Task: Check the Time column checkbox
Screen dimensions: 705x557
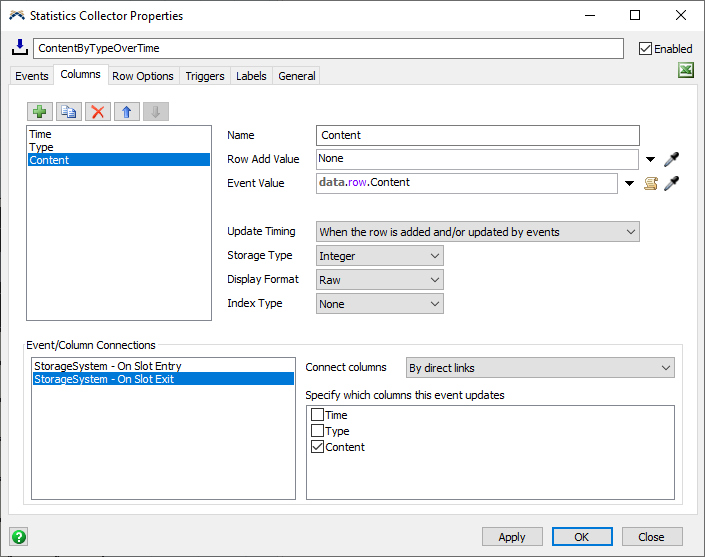Action: point(317,415)
